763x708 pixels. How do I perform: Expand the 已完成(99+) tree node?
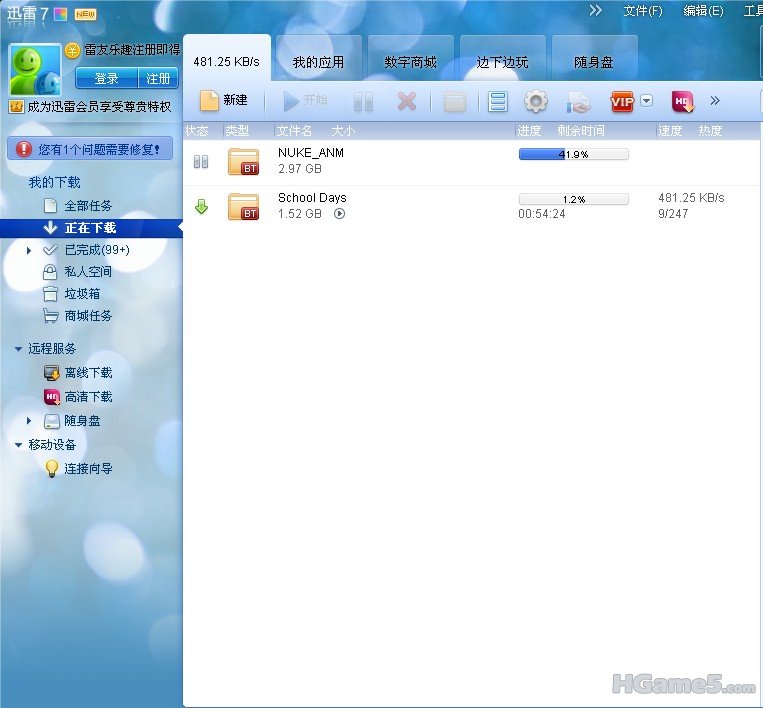[30, 250]
